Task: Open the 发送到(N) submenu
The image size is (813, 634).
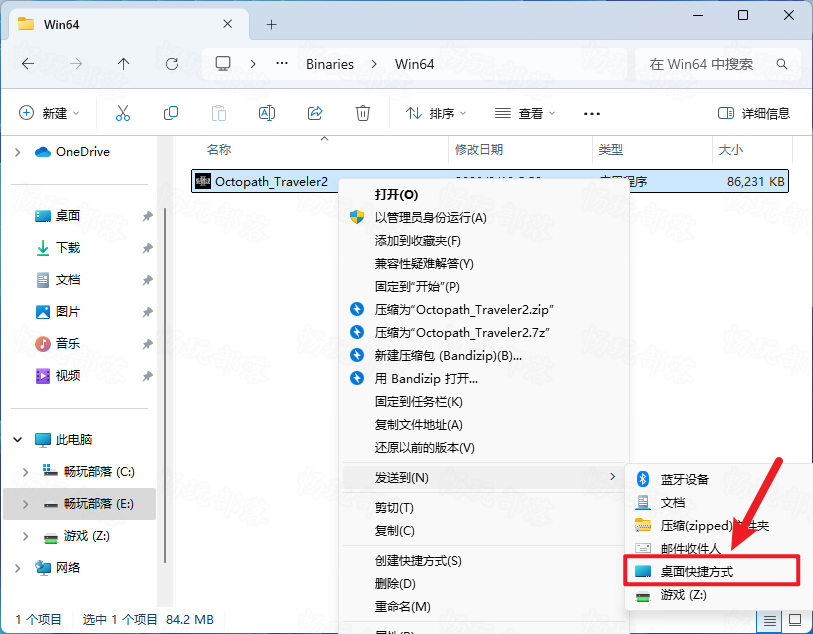Action: point(484,477)
